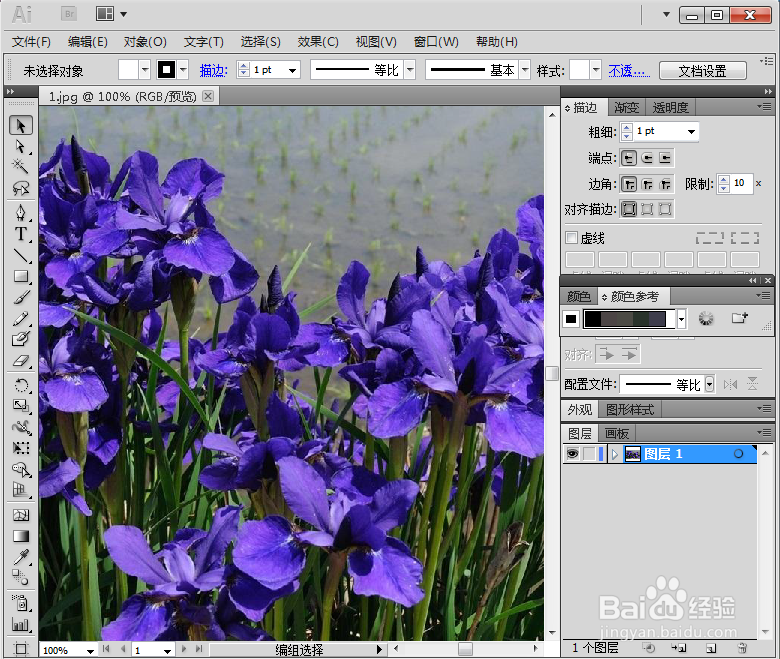The image size is (780, 659).
Task: Open color guide harmony rules dropdown
Action: [x=682, y=318]
